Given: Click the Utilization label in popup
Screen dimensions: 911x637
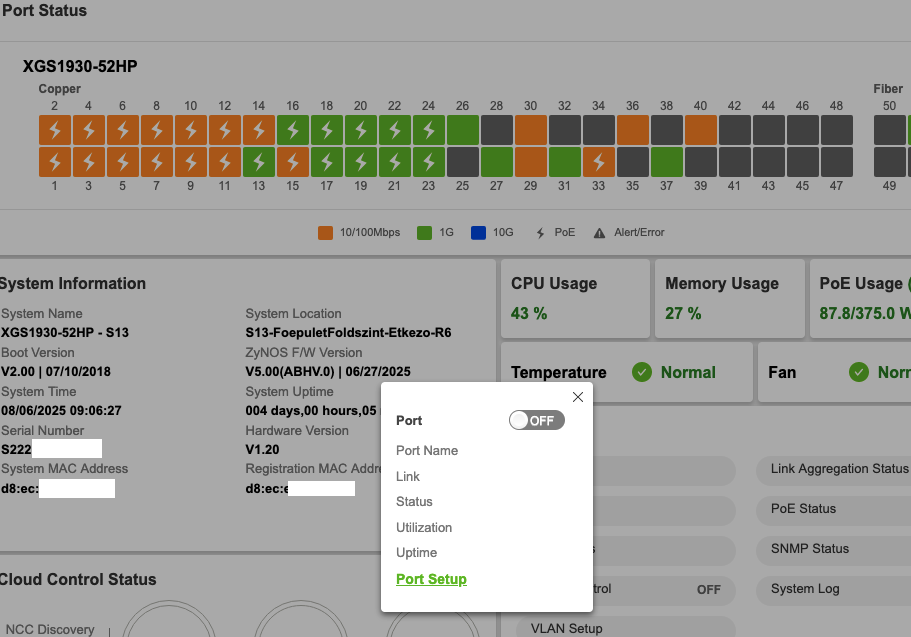Looking at the screenshot, I should tap(424, 527).
